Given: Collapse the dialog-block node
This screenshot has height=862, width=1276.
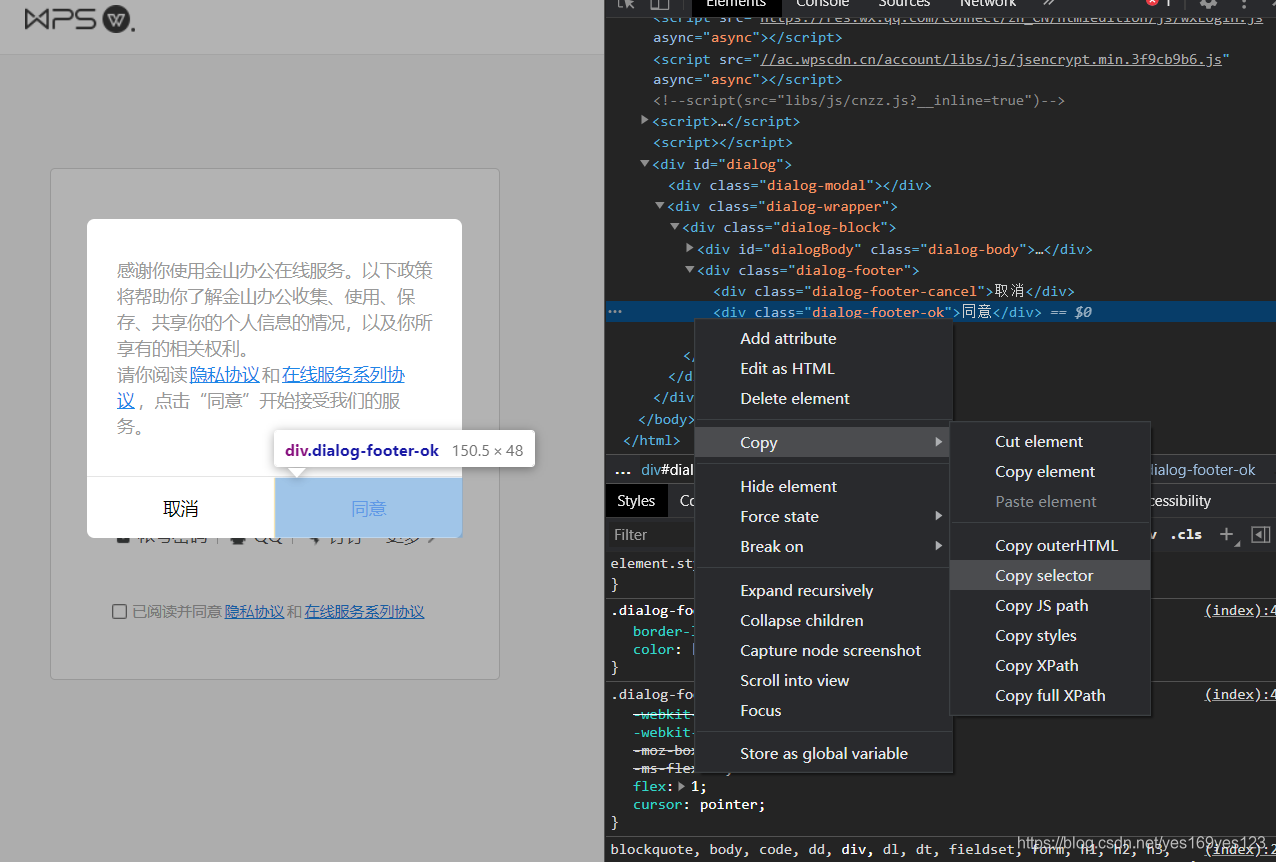Looking at the screenshot, I should [675, 227].
